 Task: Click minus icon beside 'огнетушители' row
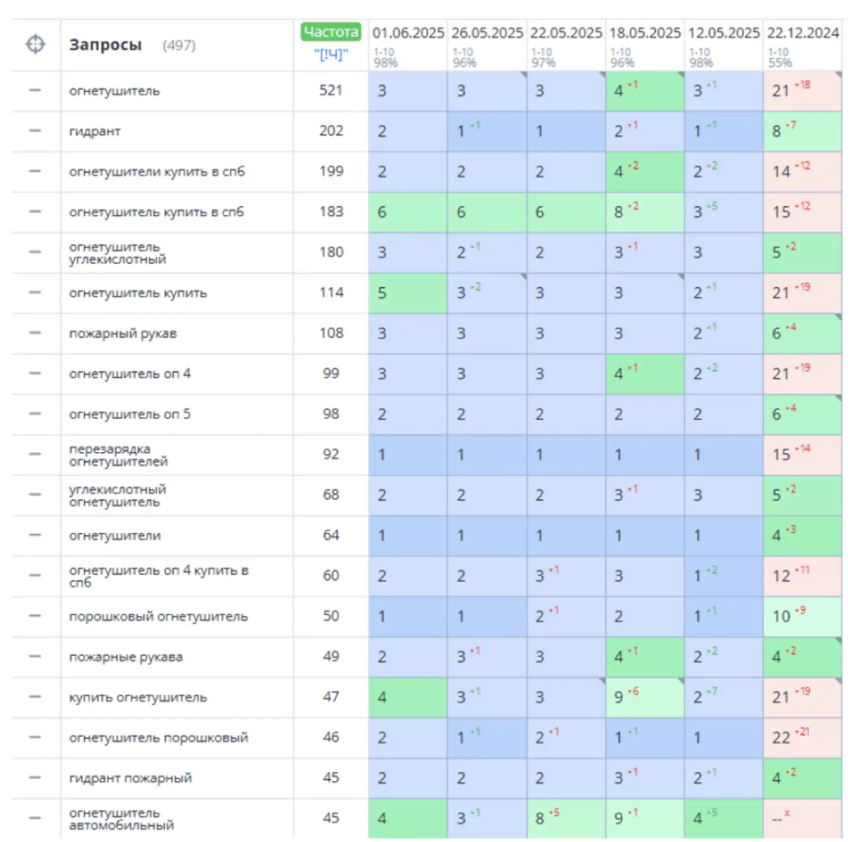pyautogui.click(x=35, y=535)
